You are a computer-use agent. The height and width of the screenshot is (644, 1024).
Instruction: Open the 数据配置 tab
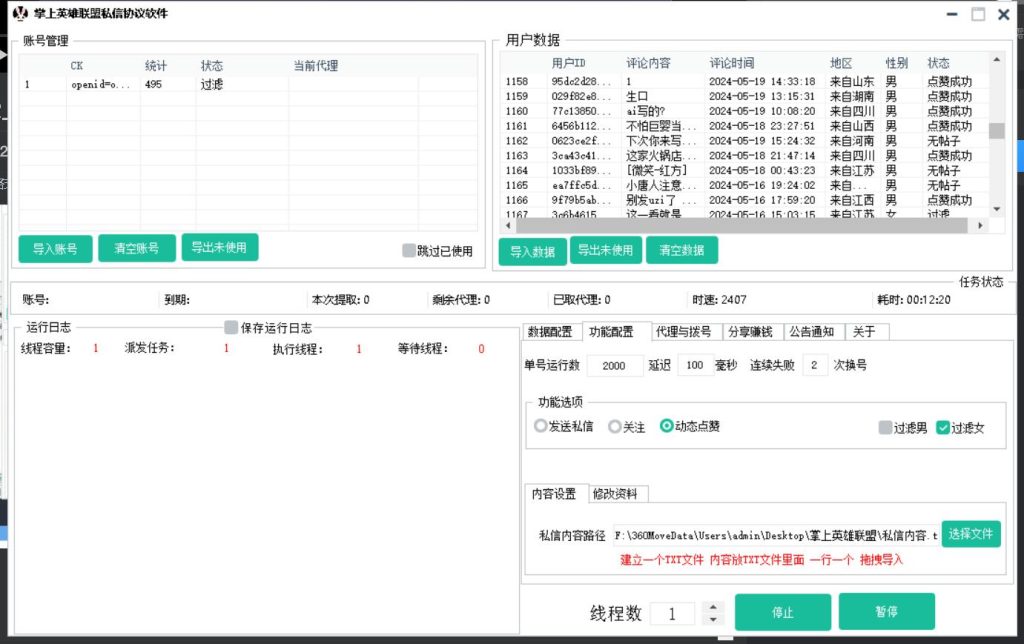(x=550, y=332)
